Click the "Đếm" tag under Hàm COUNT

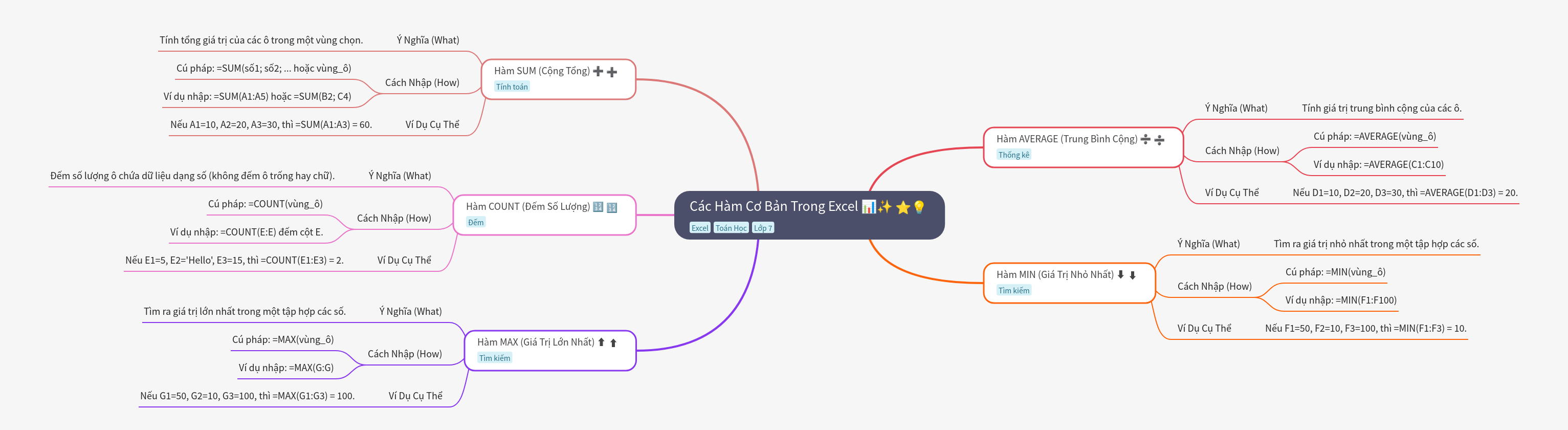475,223
